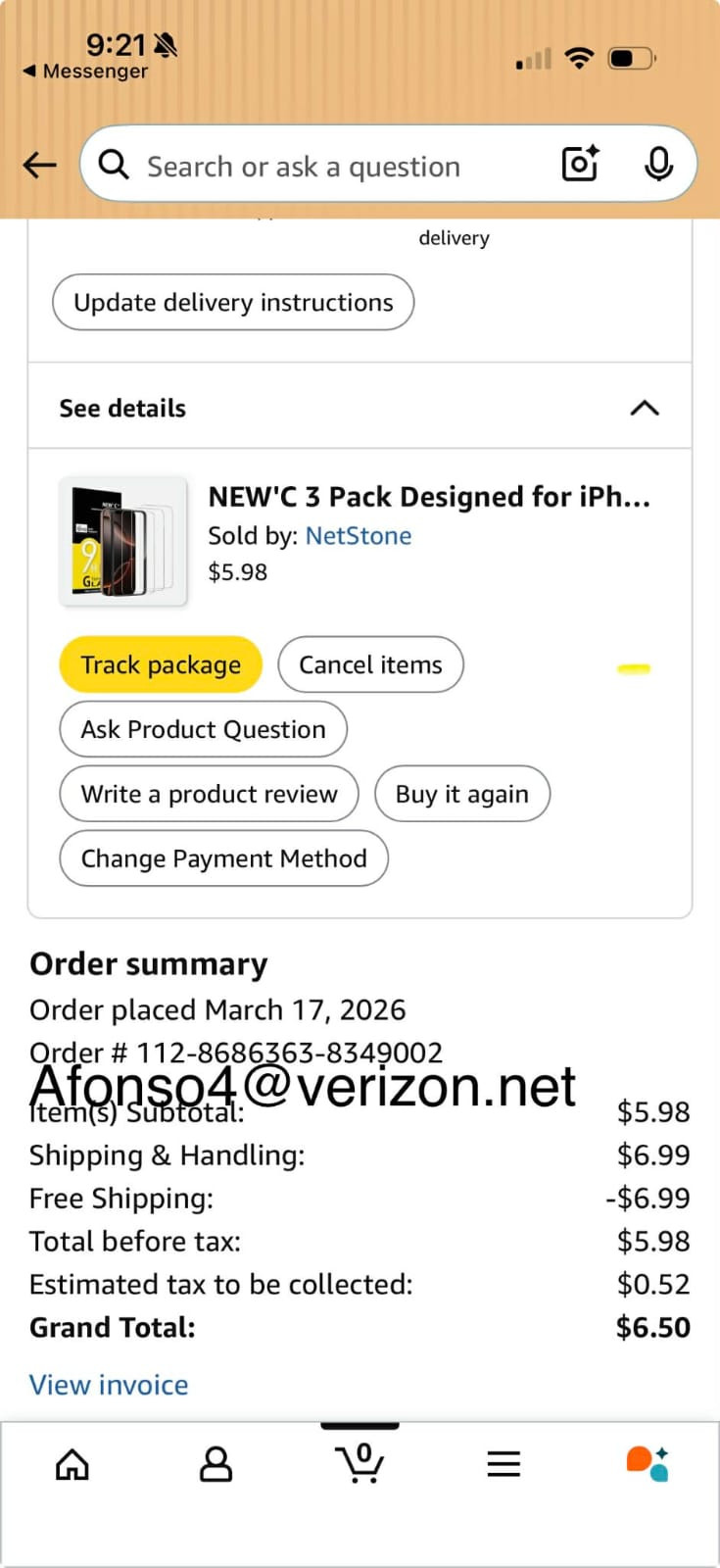Open the account profile icon
Image resolution: width=720 pixels, height=1568 pixels.
point(216,1464)
